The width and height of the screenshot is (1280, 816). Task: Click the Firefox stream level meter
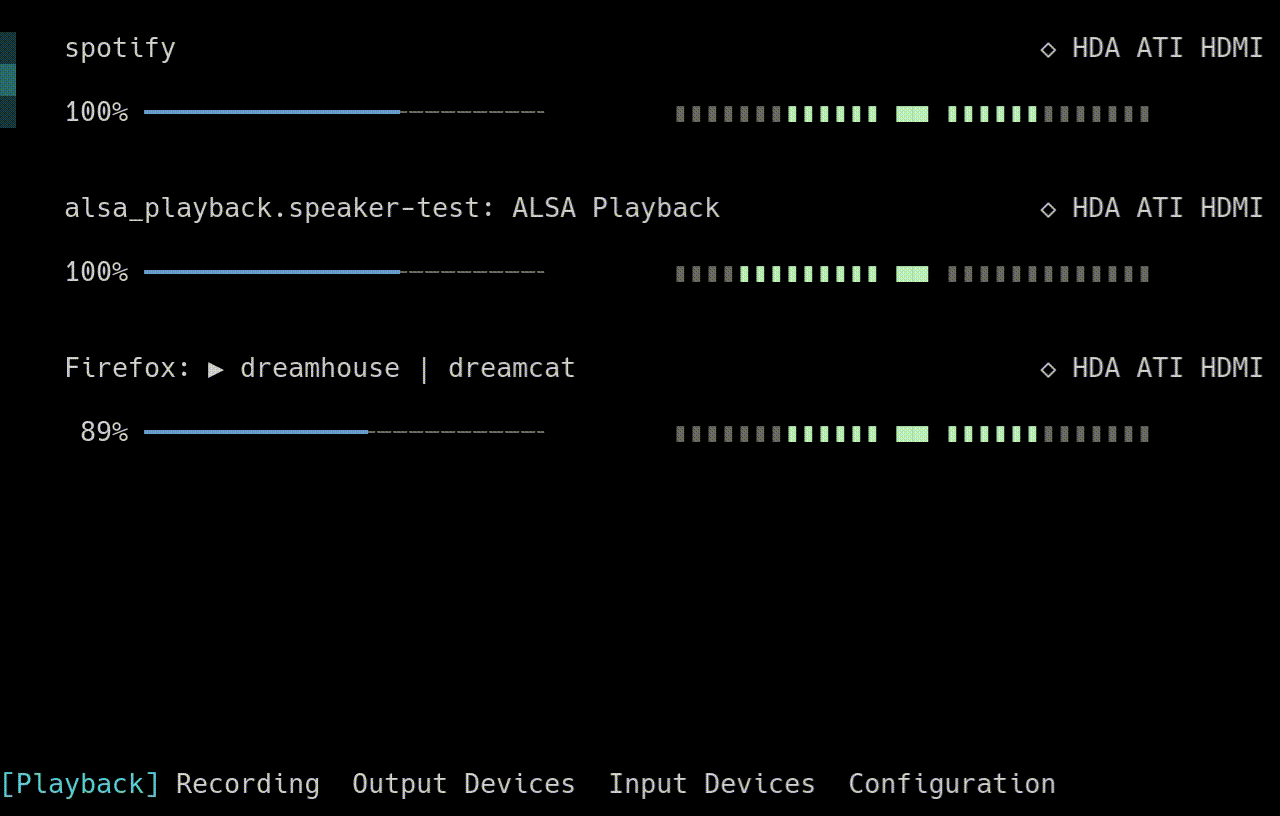pos(911,433)
